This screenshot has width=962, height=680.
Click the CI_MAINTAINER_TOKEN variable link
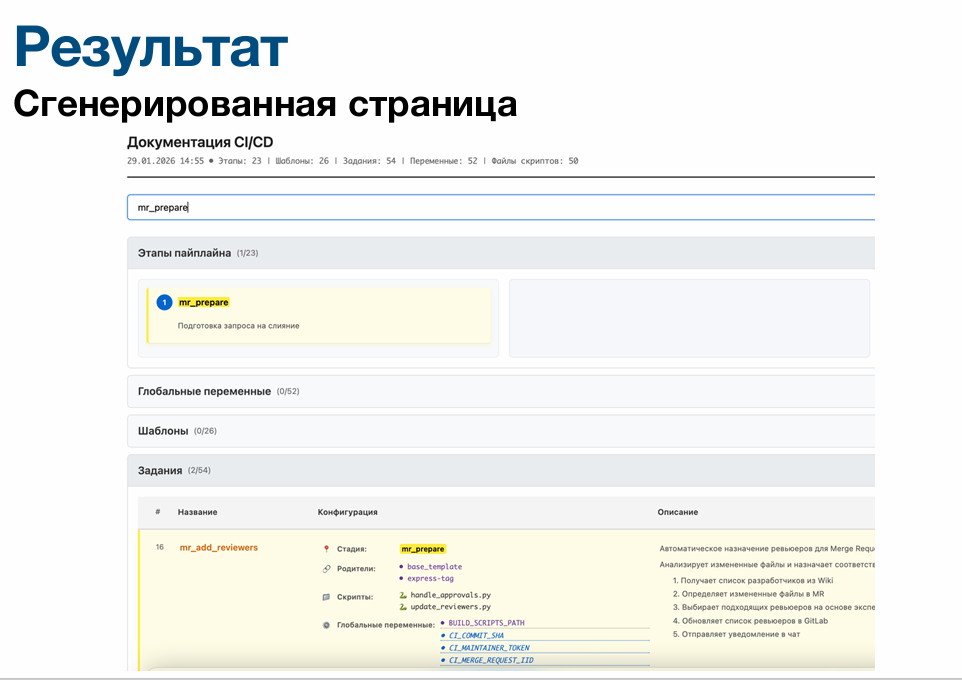click(489, 648)
